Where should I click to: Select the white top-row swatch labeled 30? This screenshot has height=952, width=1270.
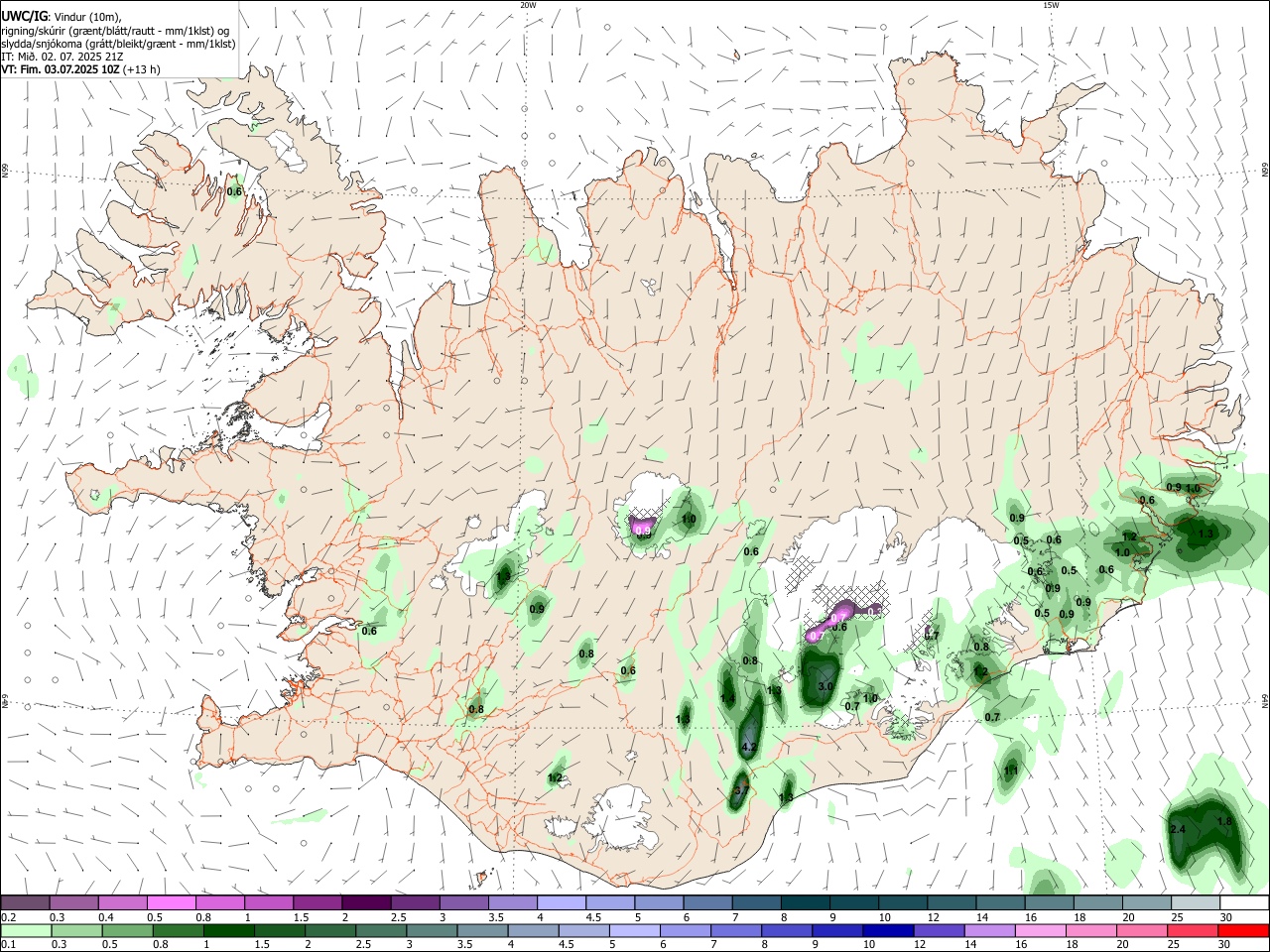pyautogui.click(x=1244, y=903)
